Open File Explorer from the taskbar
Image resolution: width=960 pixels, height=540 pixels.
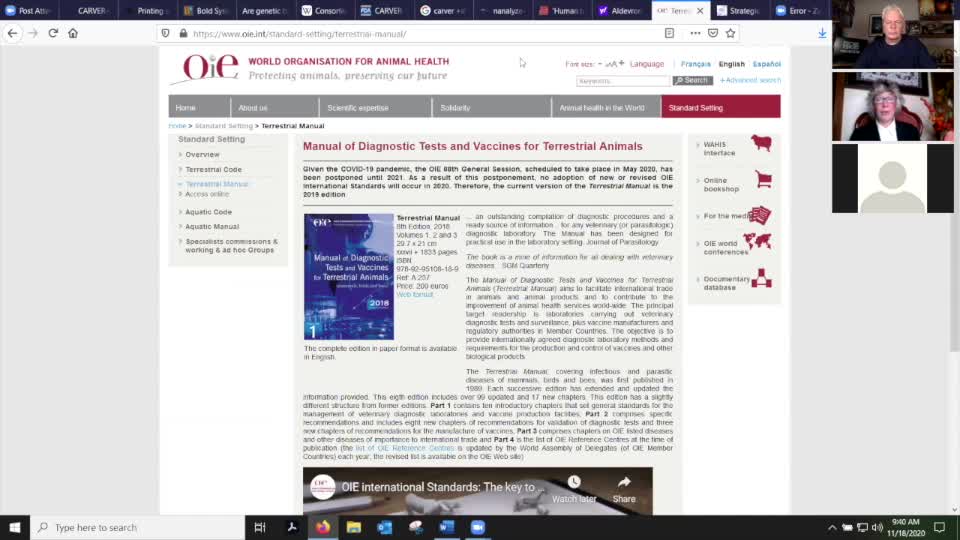point(353,527)
